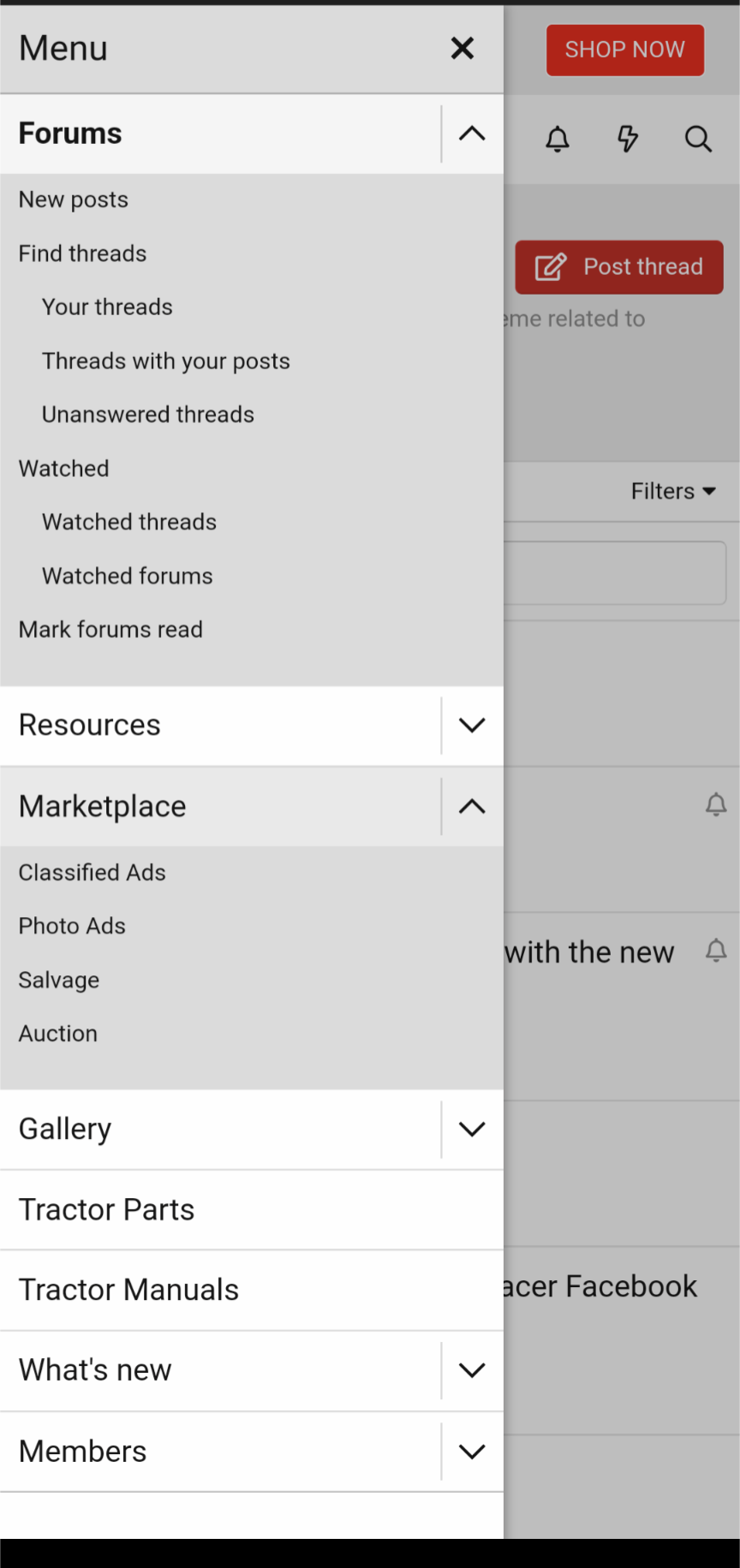Open the lightning bolt activity icon

point(628,139)
